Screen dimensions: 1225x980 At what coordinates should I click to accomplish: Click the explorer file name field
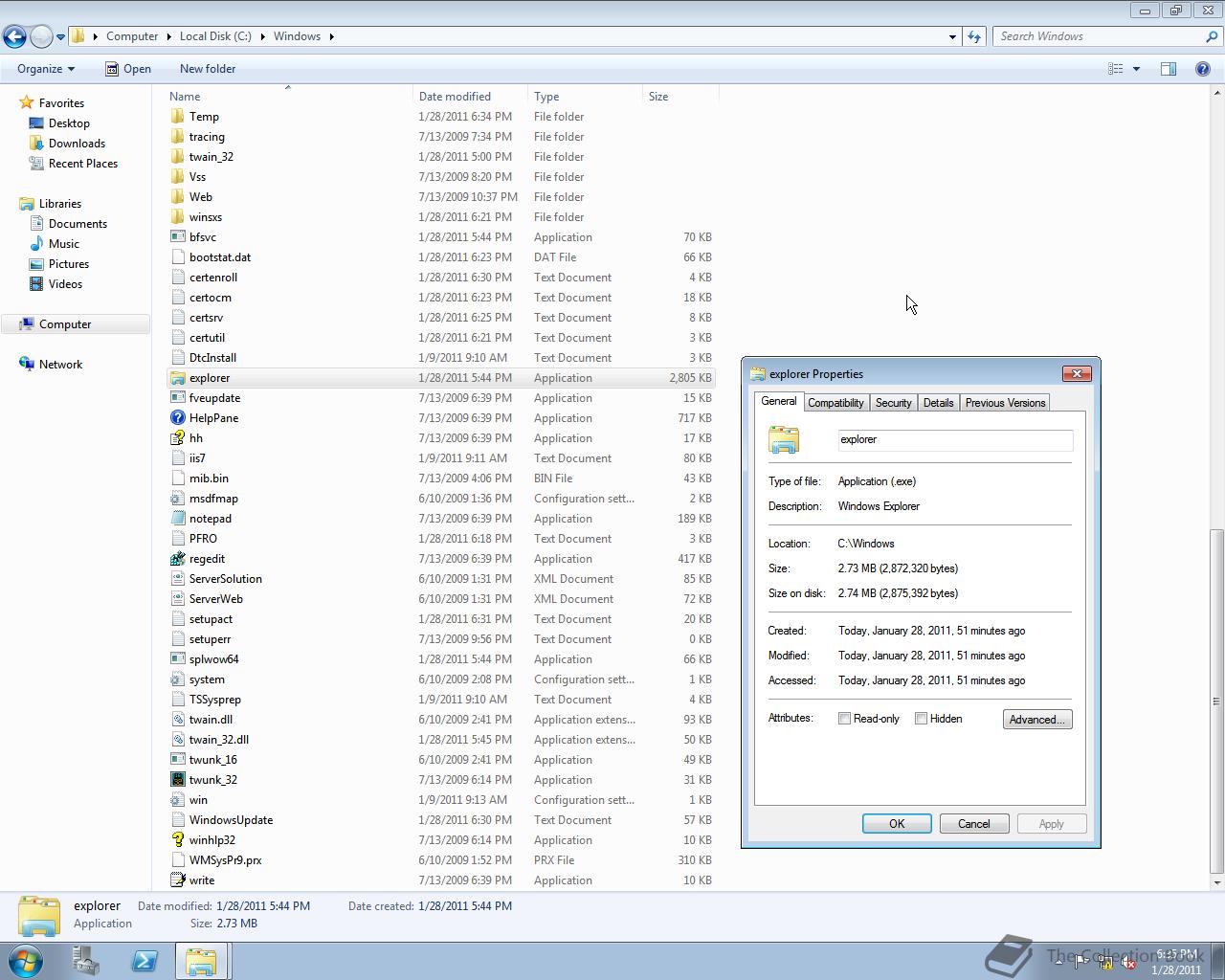coord(955,439)
